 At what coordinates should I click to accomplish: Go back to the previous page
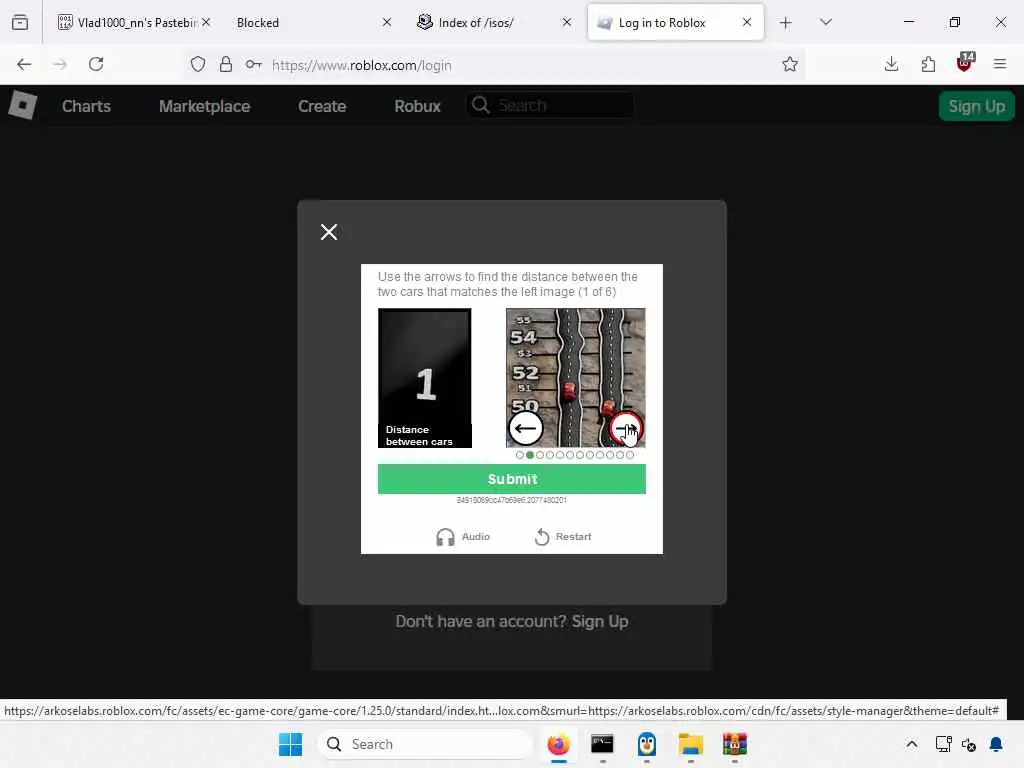[24, 64]
